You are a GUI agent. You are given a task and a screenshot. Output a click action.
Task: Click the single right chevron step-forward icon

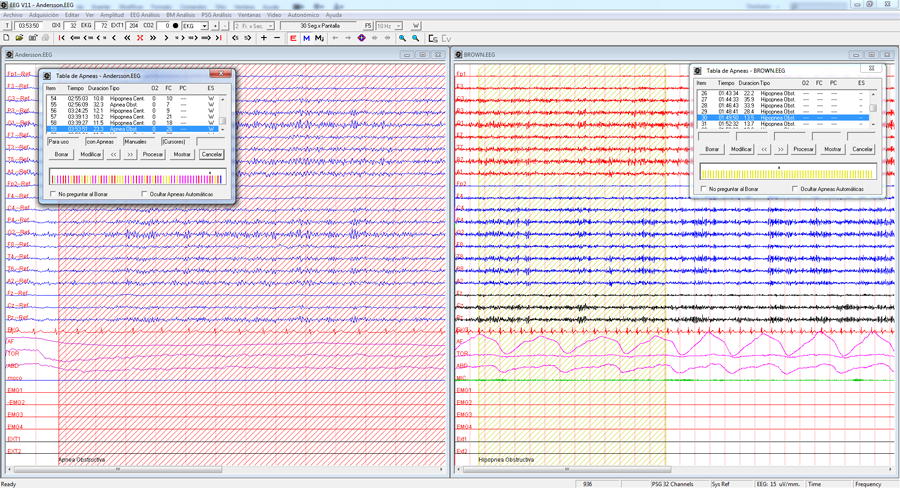166,38
